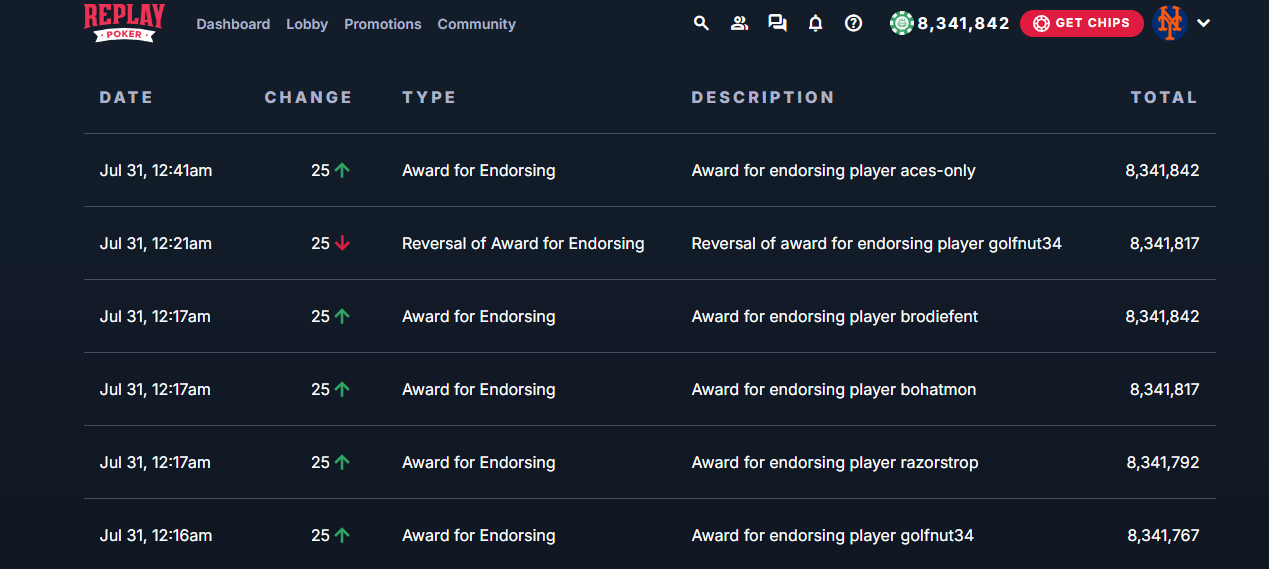Click the 8,341,842 chip balance in header
1269x569 pixels.
[x=964, y=23]
